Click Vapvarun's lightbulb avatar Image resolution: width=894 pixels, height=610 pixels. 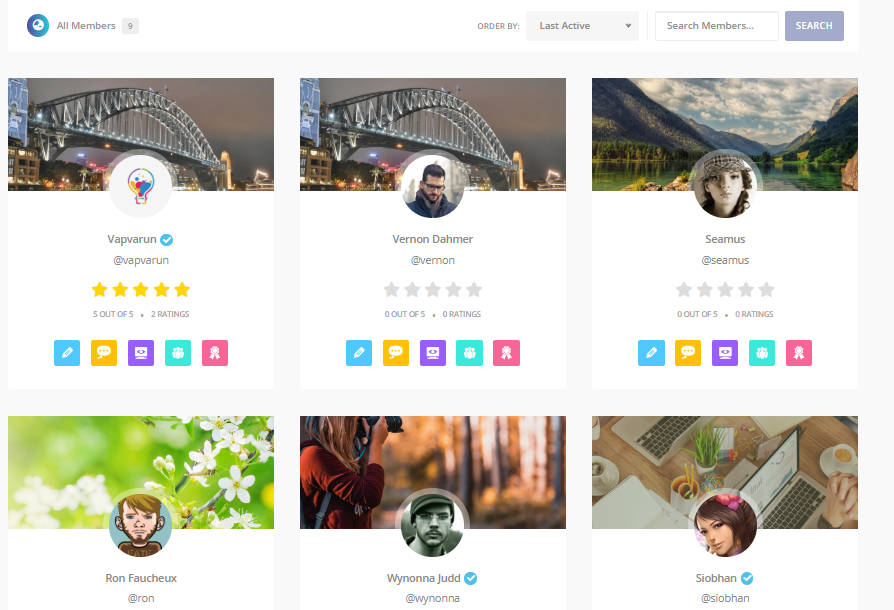point(140,186)
